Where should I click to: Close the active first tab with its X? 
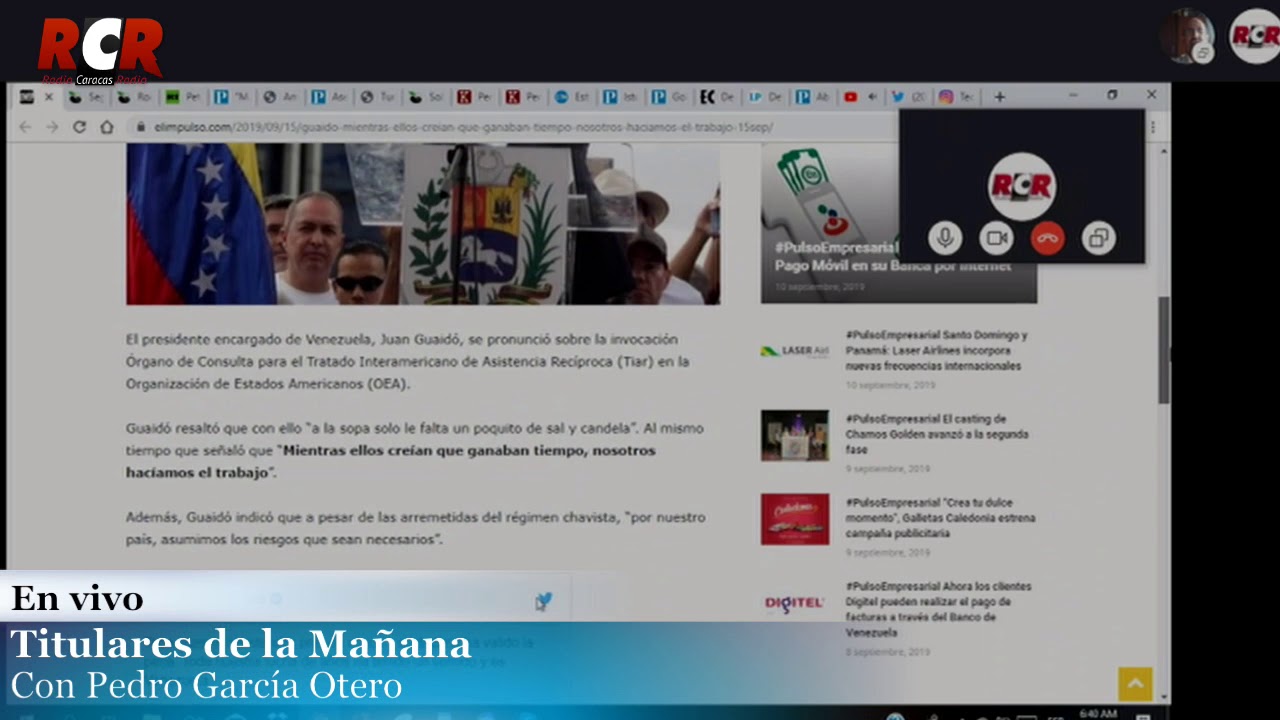pyautogui.click(x=48, y=97)
